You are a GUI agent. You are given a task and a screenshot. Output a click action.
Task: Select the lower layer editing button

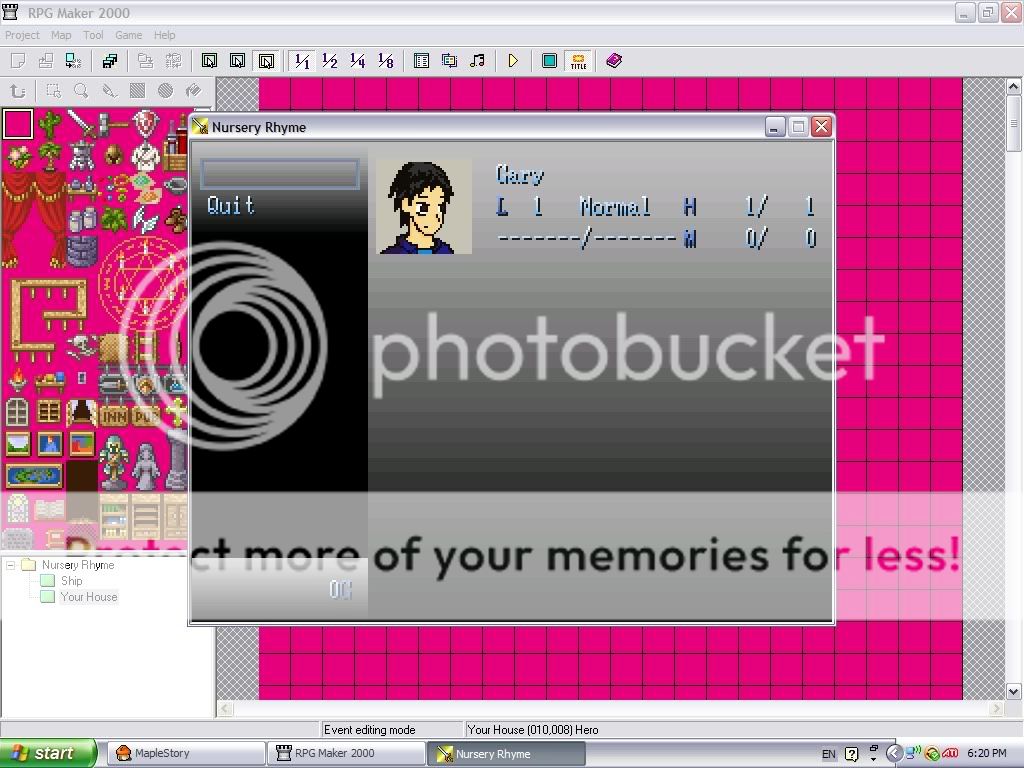(x=209, y=61)
